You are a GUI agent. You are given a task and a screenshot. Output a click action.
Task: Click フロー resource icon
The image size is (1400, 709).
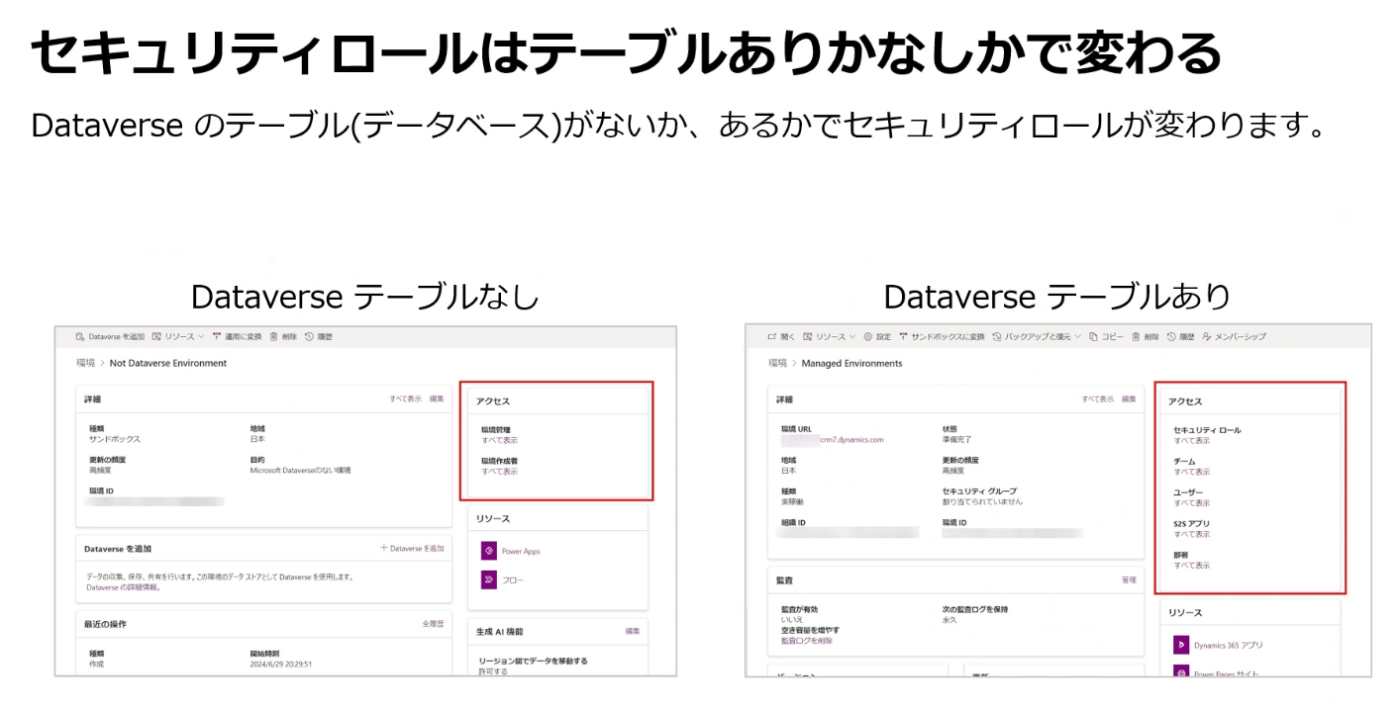(x=489, y=580)
